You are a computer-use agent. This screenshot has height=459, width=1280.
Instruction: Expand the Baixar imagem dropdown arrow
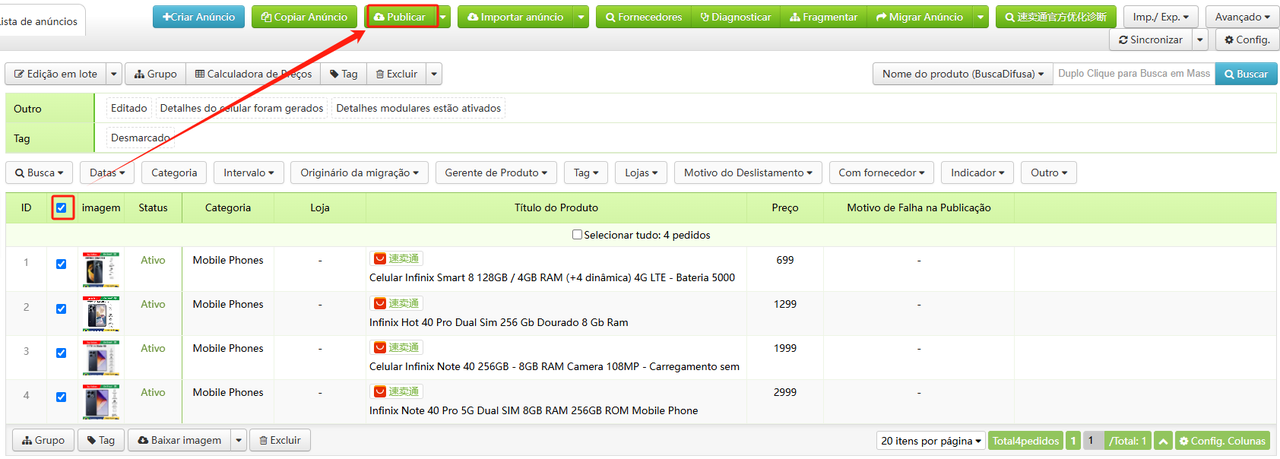click(238, 440)
